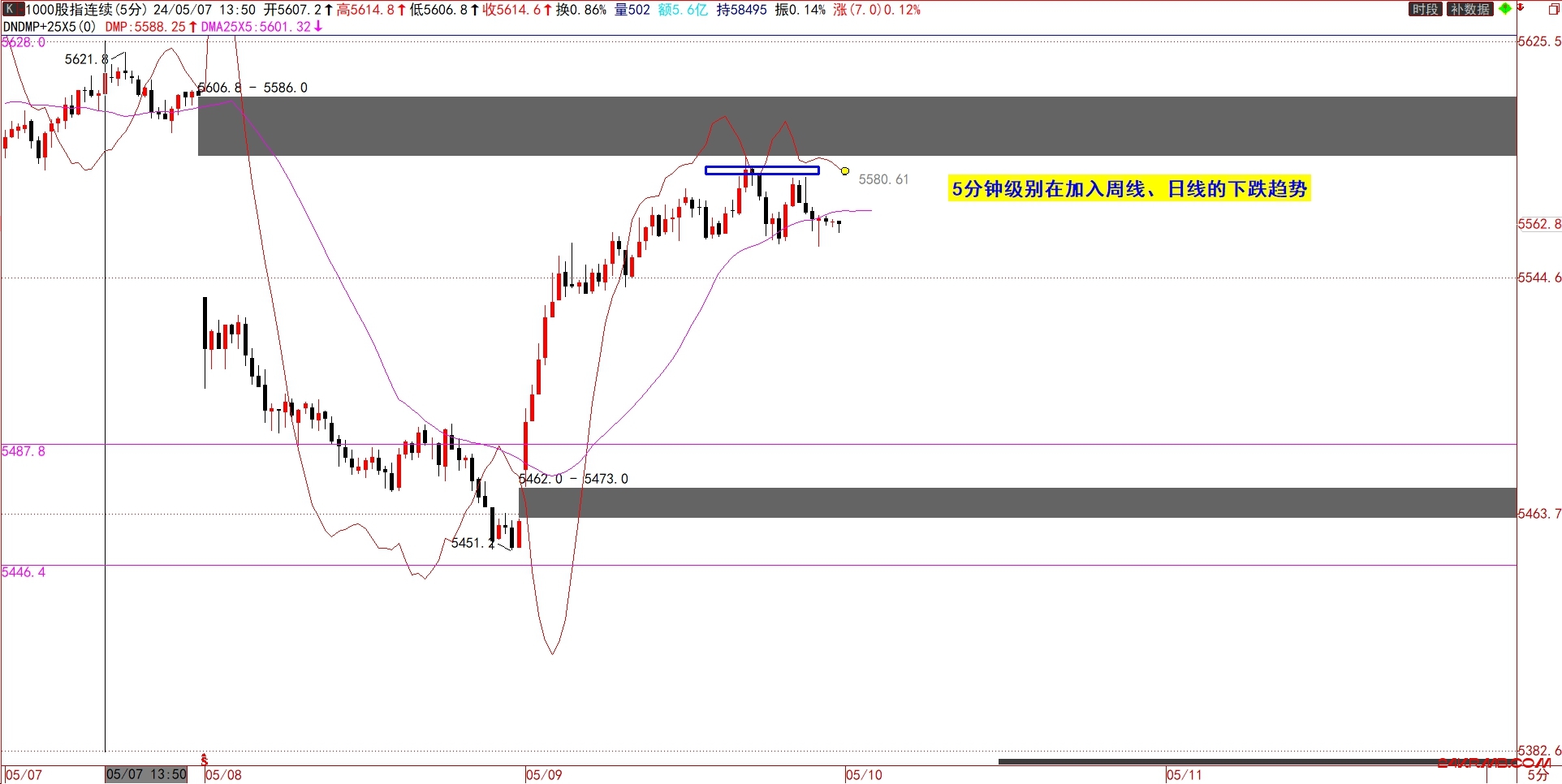The height and width of the screenshot is (784, 1562).
Task: Click the 5451.2 low price label
Action: pyautogui.click(x=472, y=543)
